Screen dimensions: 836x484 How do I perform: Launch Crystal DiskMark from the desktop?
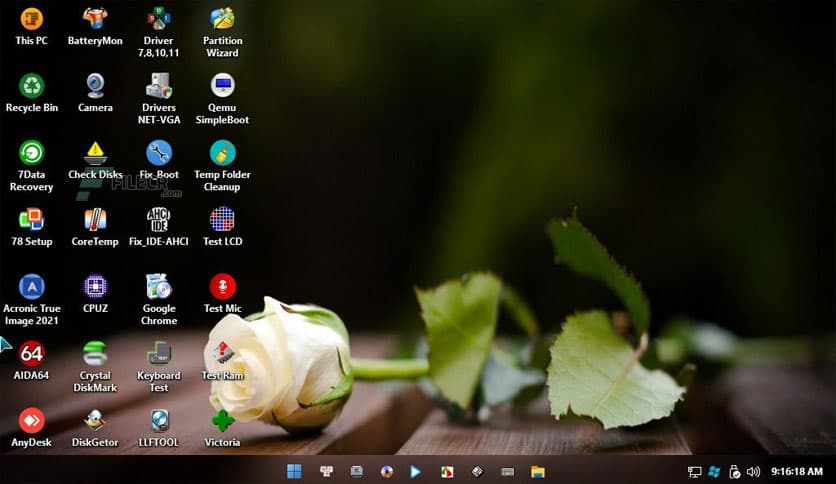(x=95, y=353)
